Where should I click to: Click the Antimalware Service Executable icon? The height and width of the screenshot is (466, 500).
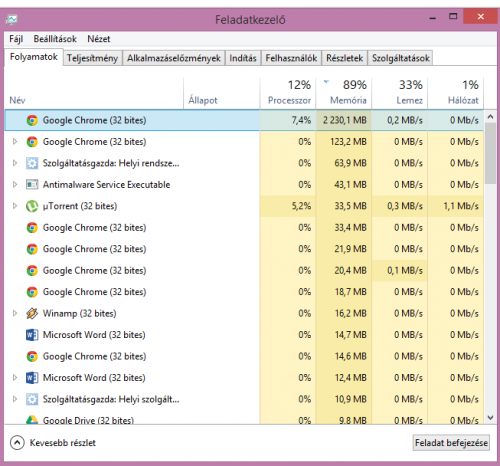(32, 185)
